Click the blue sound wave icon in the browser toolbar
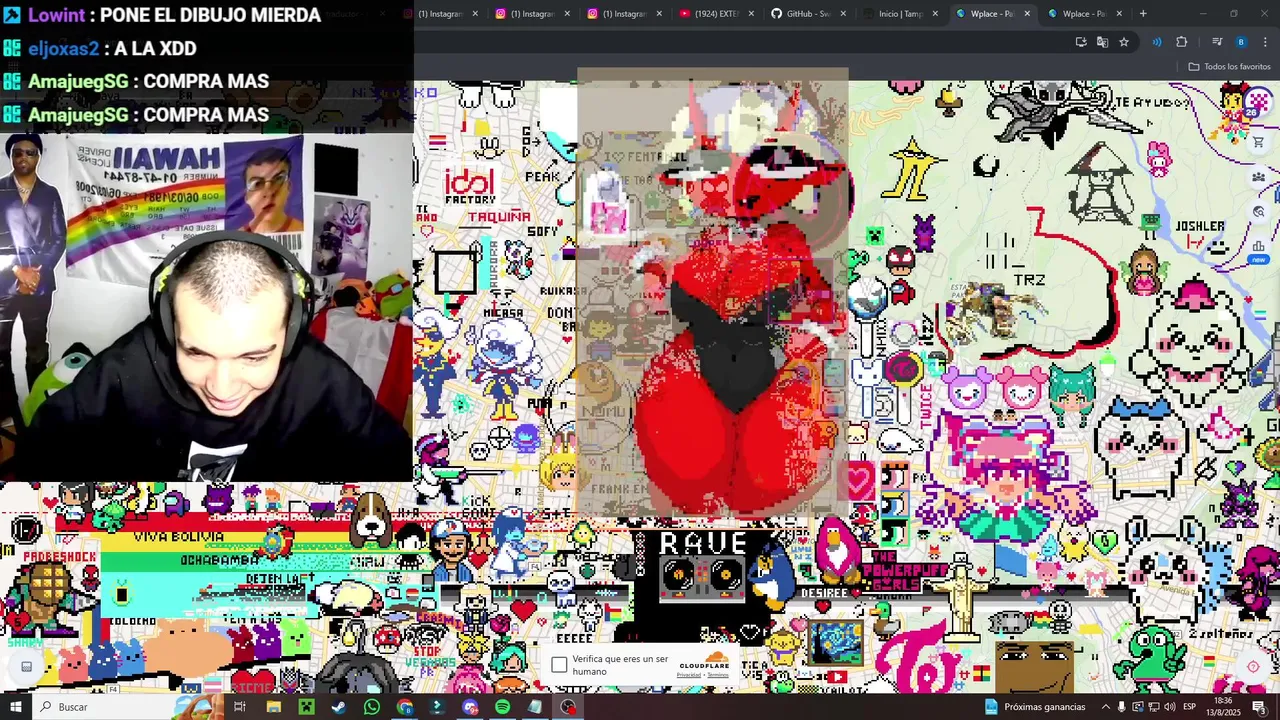 coord(1157,42)
